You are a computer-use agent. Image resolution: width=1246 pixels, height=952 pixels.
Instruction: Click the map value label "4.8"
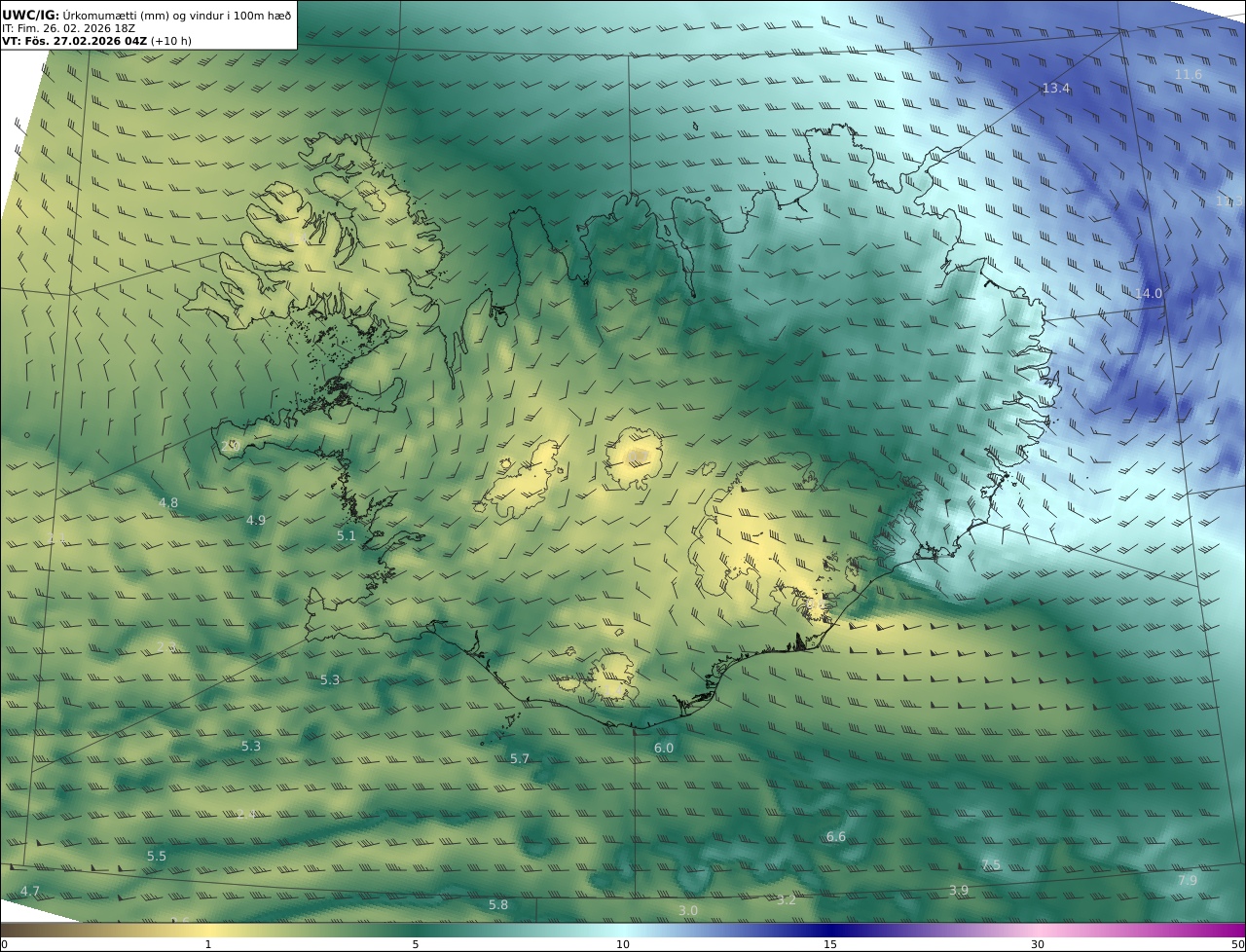point(168,503)
